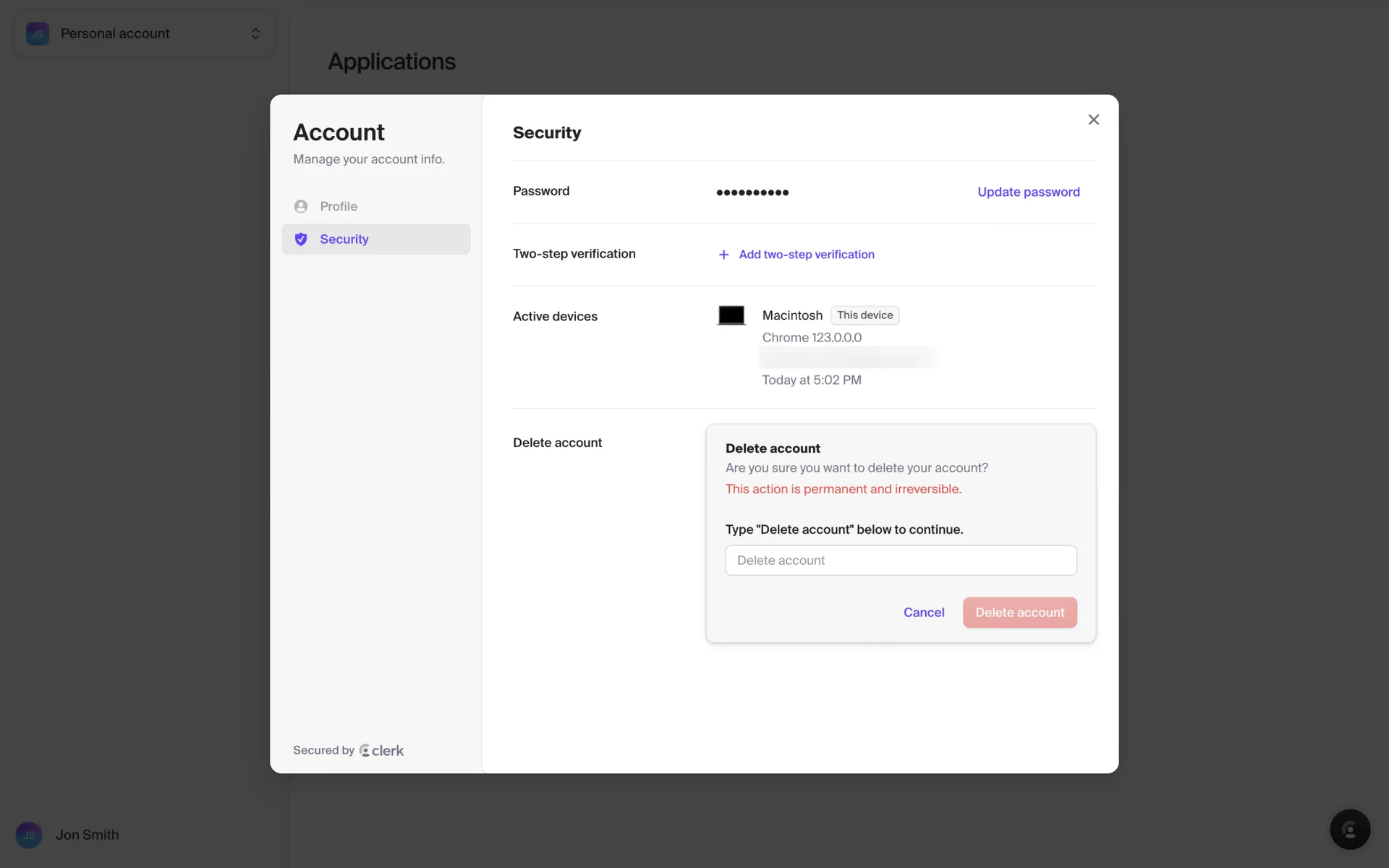
Task: Click the Profile person icon
Action: [301, 206]
